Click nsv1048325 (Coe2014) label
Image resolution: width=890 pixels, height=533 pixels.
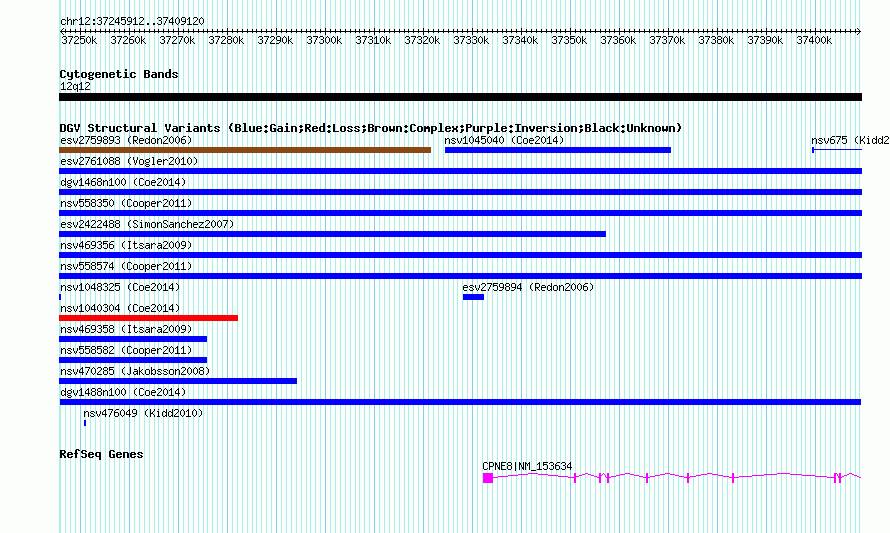120,287
